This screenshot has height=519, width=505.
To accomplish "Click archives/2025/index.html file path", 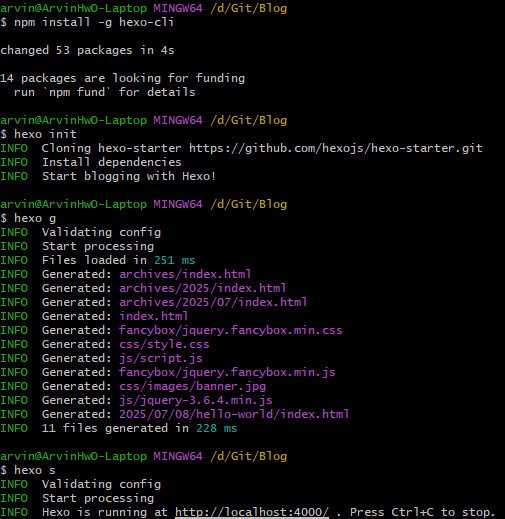I will point(203,288).
